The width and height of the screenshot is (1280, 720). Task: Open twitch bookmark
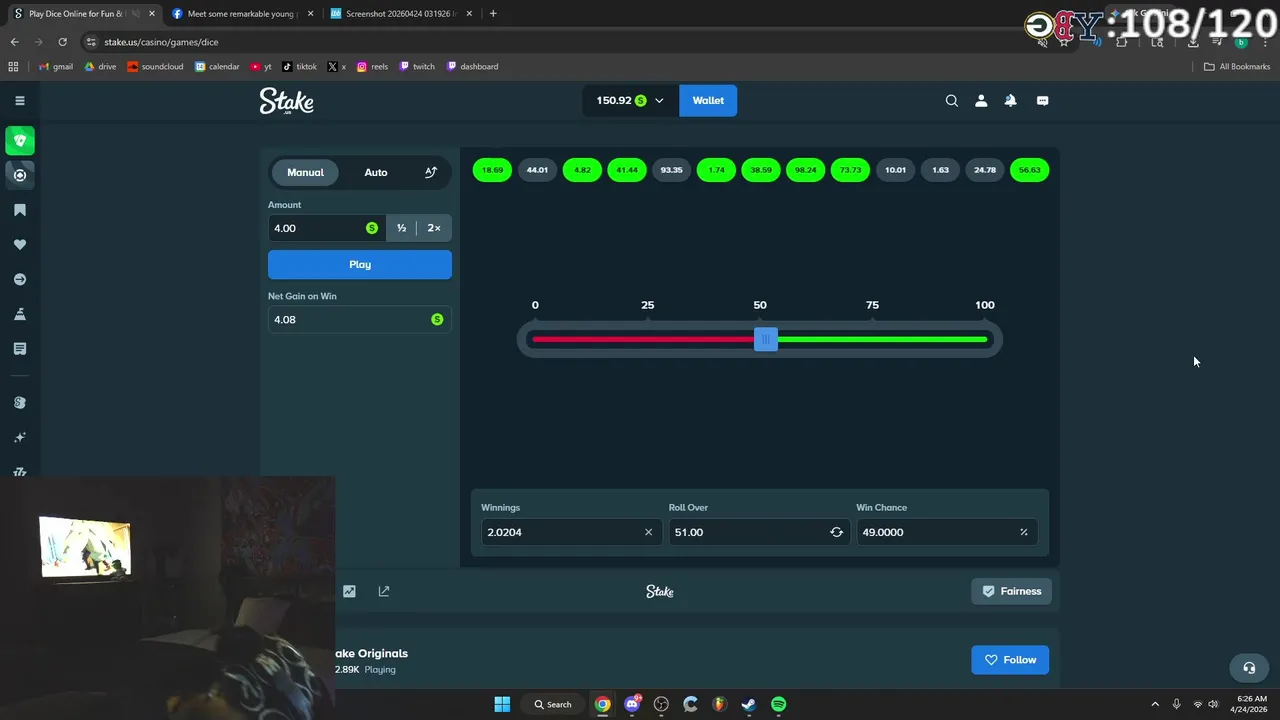click(x=418, y=66)
